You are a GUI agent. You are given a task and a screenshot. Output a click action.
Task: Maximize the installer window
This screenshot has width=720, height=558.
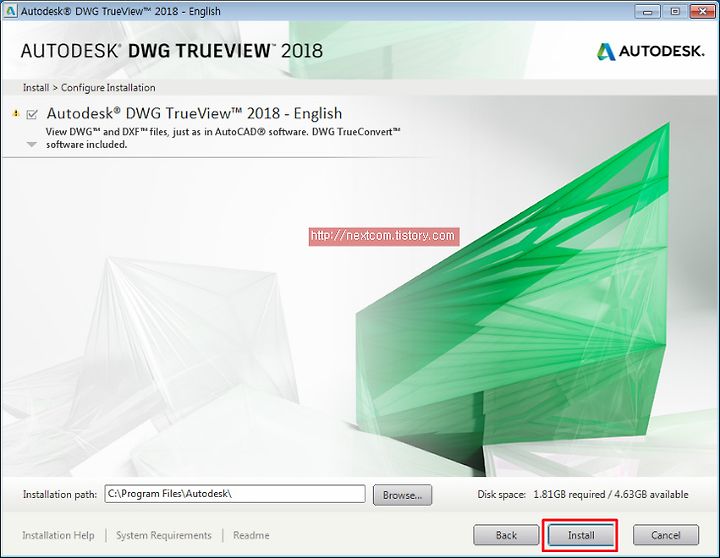tap(675, 11)
